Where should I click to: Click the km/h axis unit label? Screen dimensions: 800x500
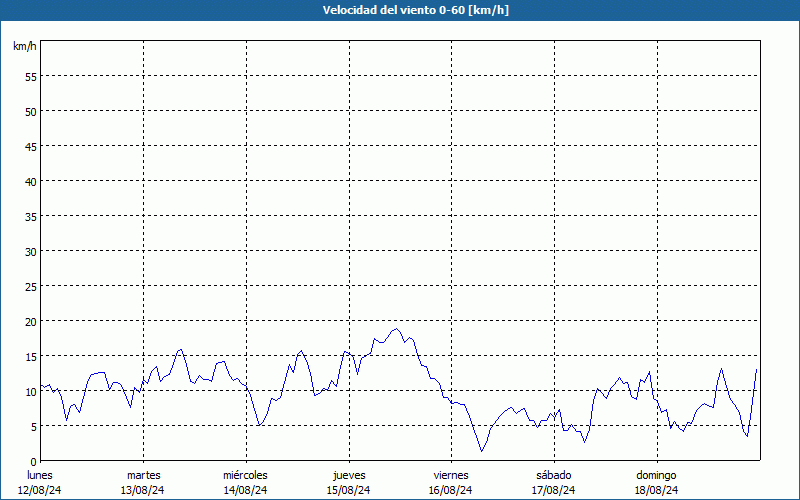click(x=25, y=46)
